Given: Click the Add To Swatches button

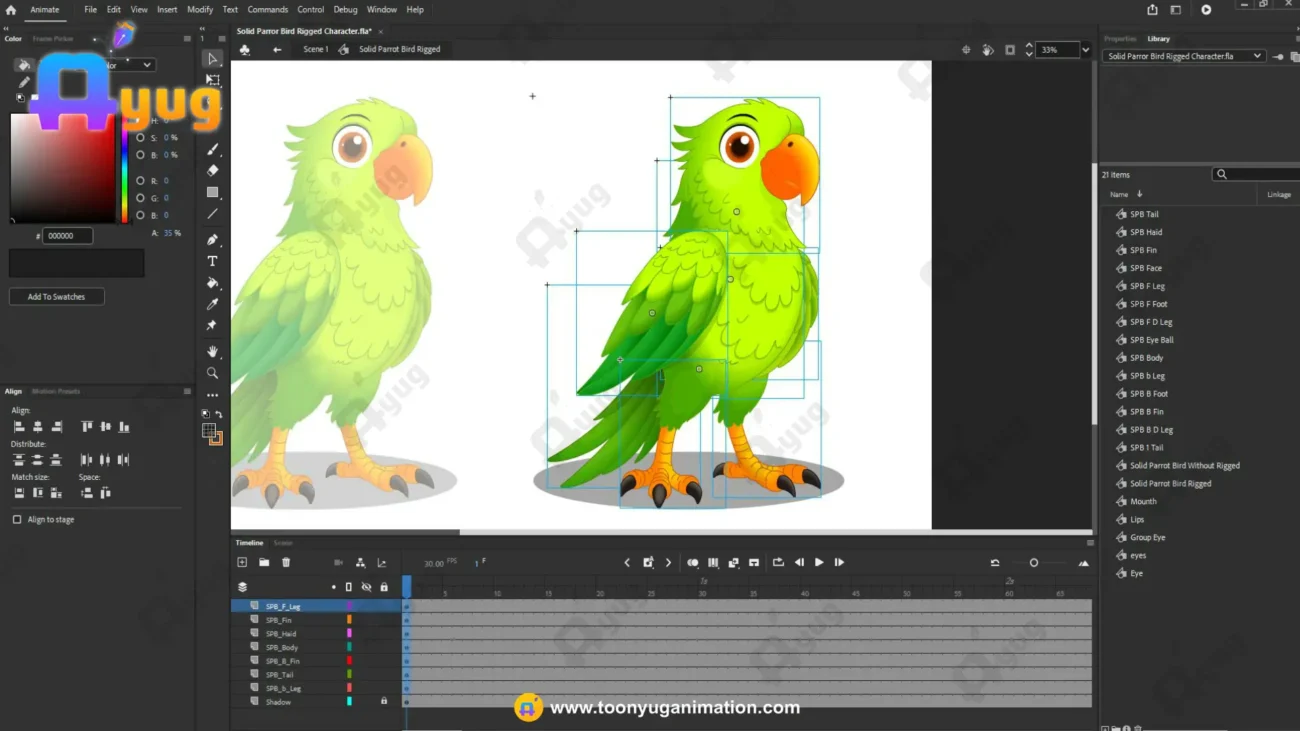Looking at the screenshot, I should [x=57, y=297].
